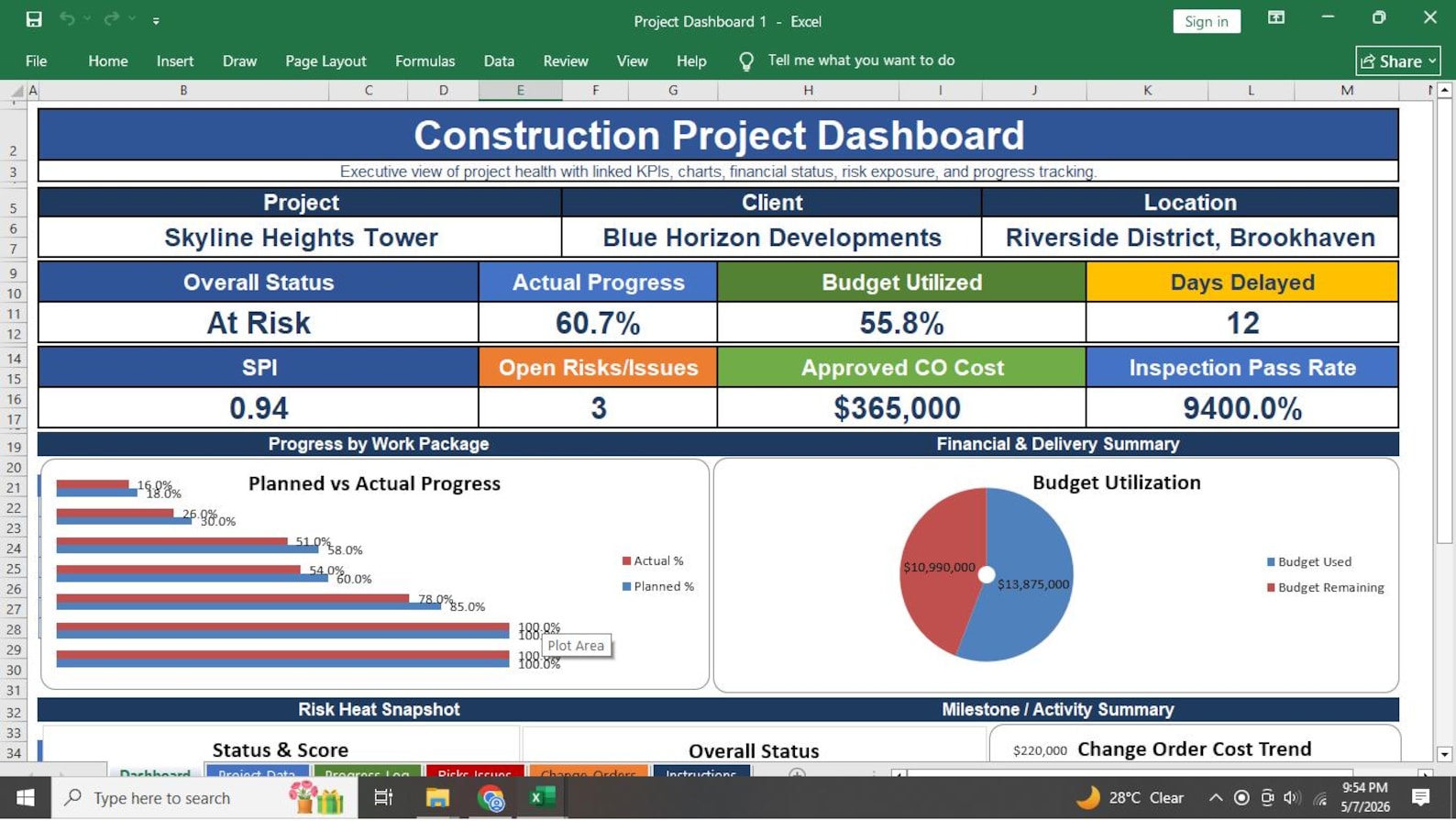Open the Windows Start menu
The width and height of the screenshot is (1456, 821).
pos(25,798)
